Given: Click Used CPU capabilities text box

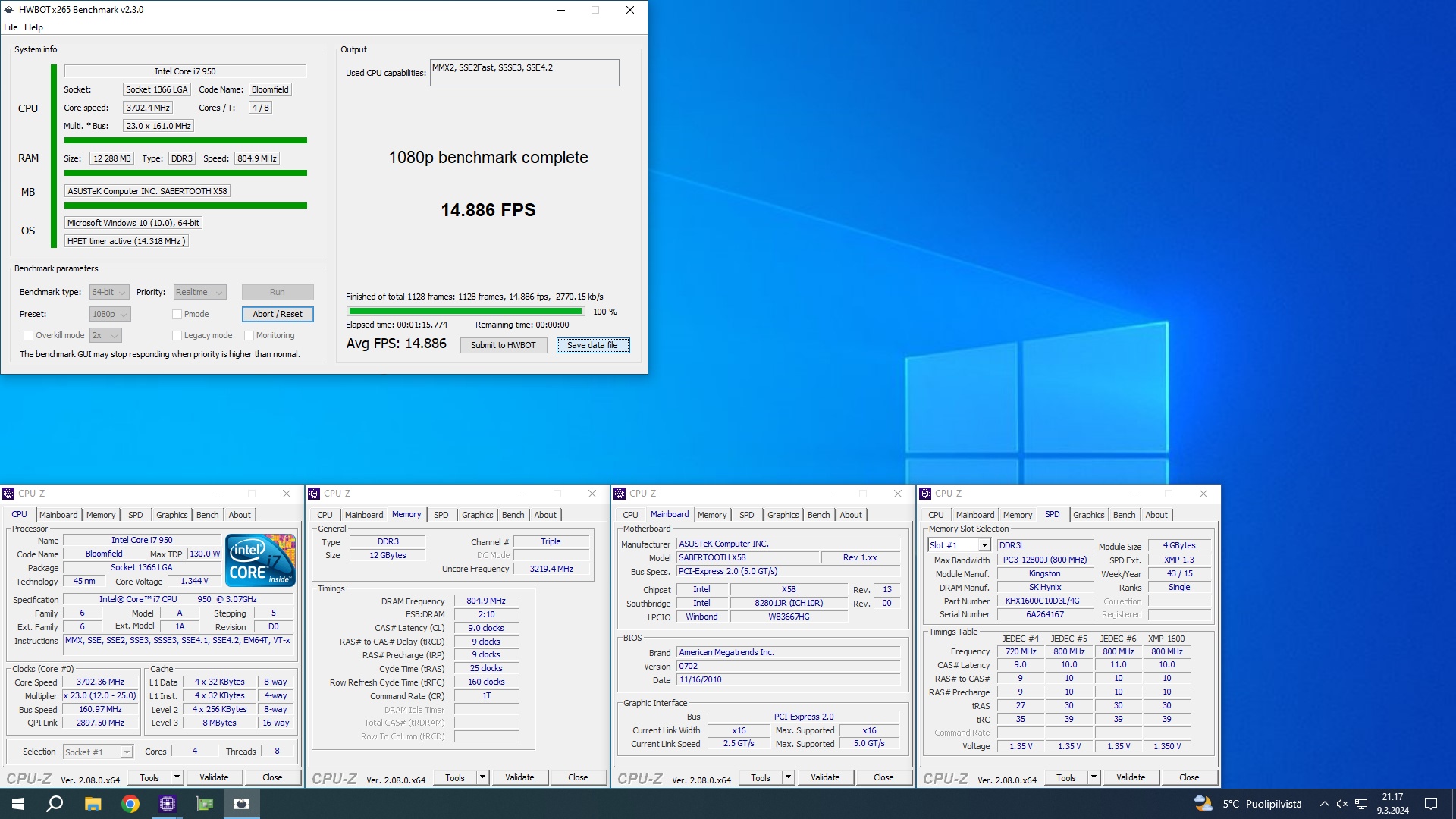Looking at the screenshot, I should 525,73.
